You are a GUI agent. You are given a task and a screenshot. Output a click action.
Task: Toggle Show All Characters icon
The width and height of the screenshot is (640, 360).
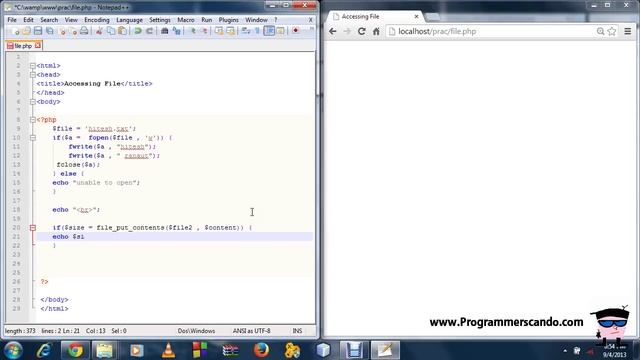pos(257,31)
